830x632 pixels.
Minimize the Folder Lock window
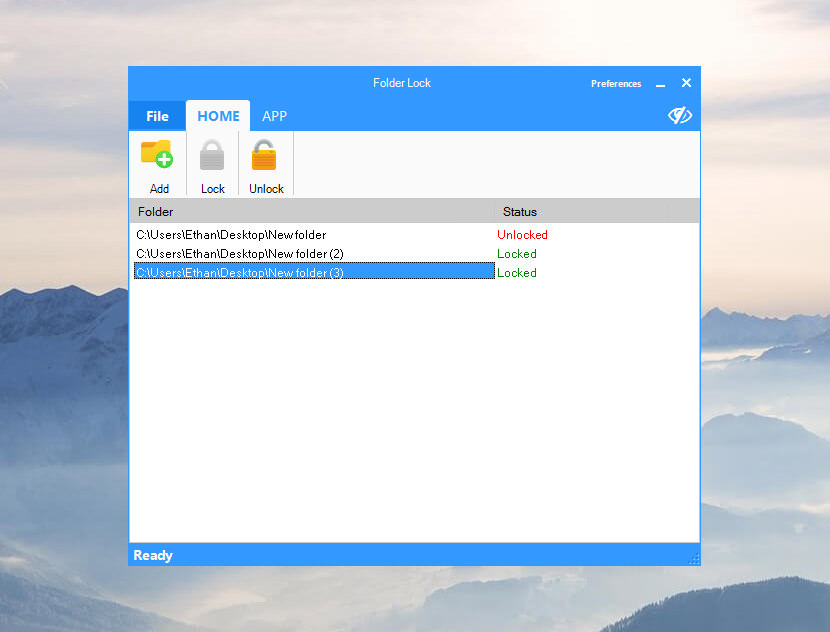point(660,84)
